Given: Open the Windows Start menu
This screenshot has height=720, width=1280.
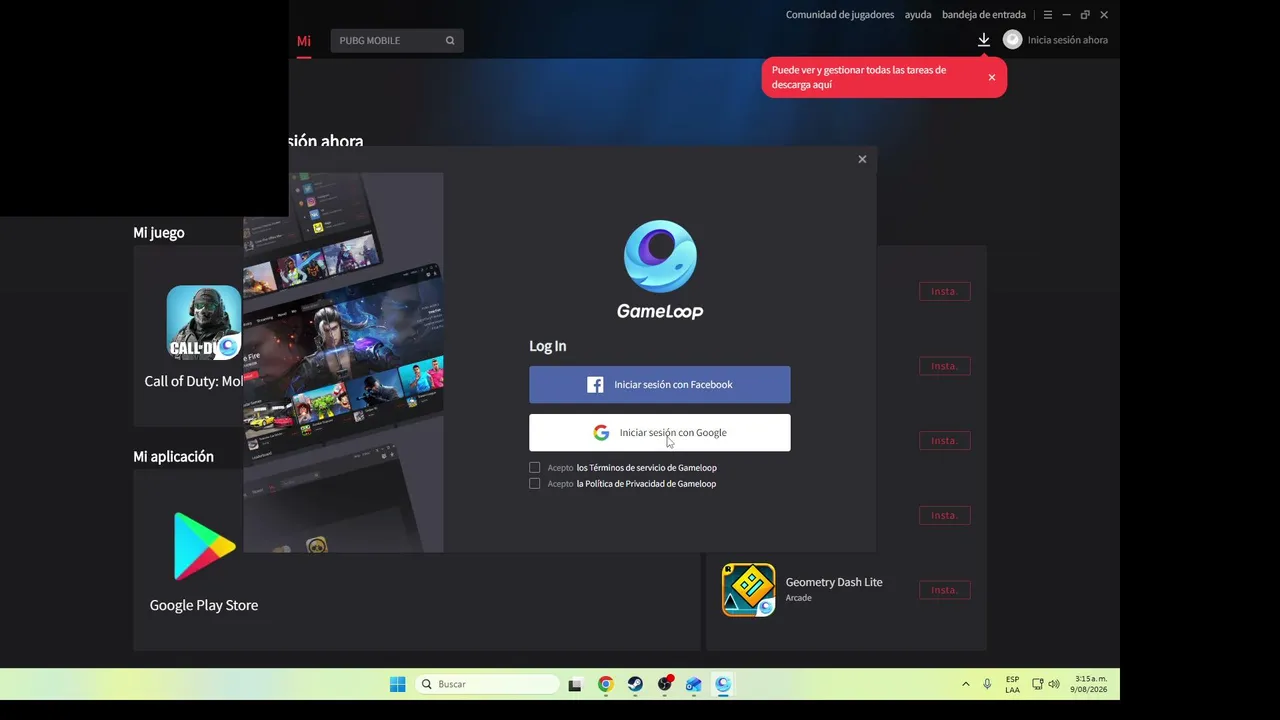Looking at the screenshot, I should click(x=397, y=684).
